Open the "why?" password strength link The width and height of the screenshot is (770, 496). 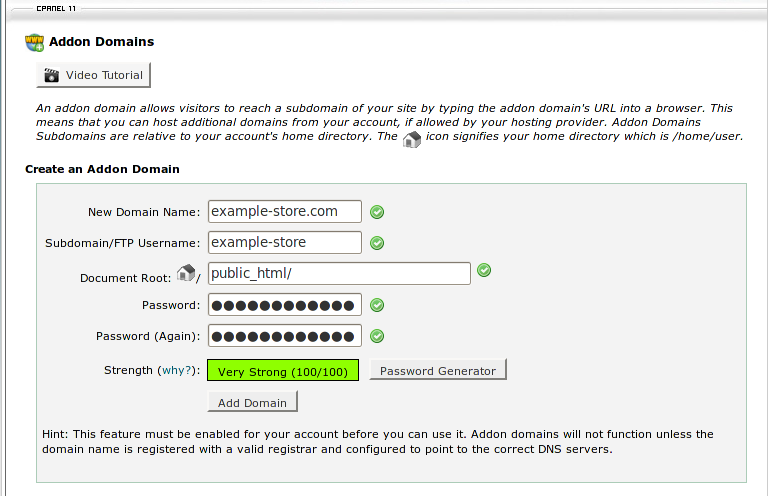coord(178,371)
